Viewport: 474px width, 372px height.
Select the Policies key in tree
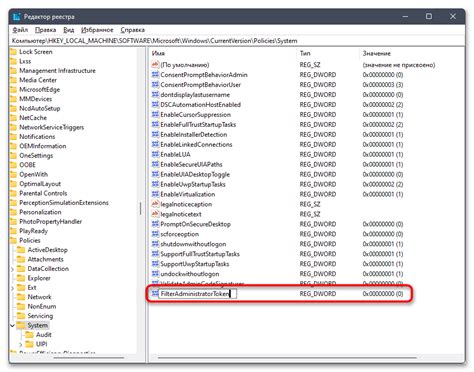30,240
